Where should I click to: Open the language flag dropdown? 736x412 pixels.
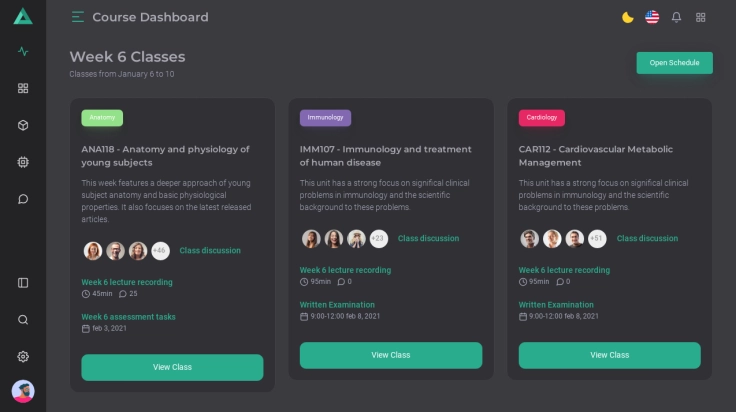coord(652,17)
